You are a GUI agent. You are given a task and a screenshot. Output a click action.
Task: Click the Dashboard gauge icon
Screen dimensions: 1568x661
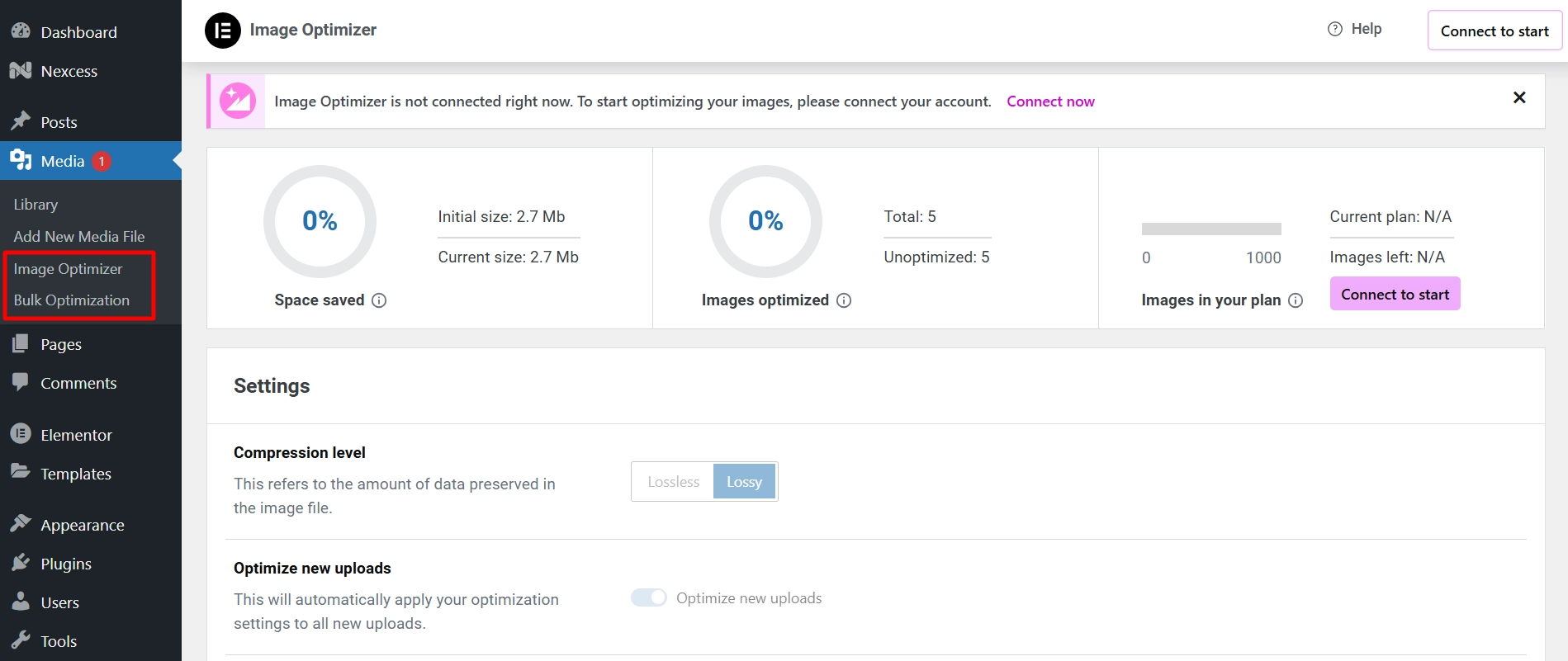(21, 31)
